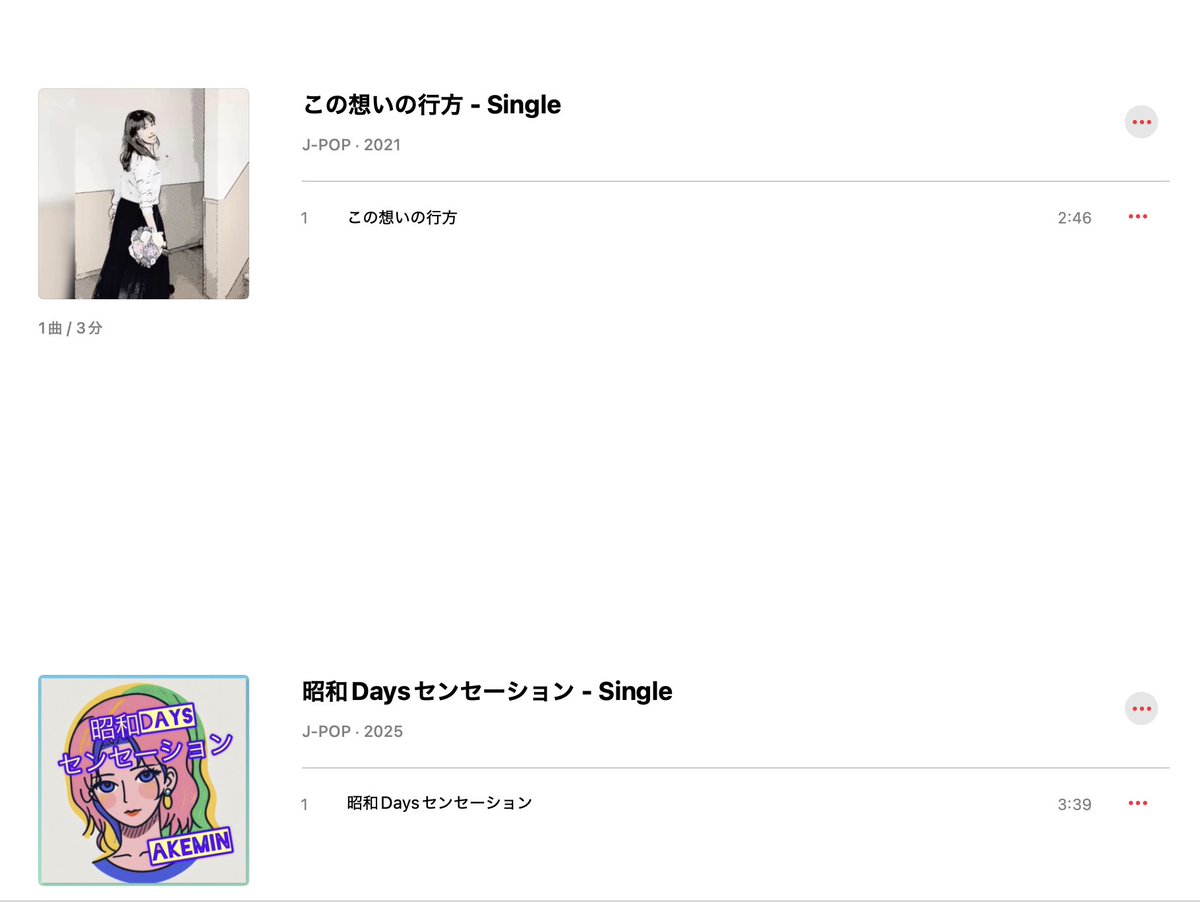Open more options for 昭和Daysセンセーション single album
Viewport: 1200px width, 903px height.
coord(1141,709)
